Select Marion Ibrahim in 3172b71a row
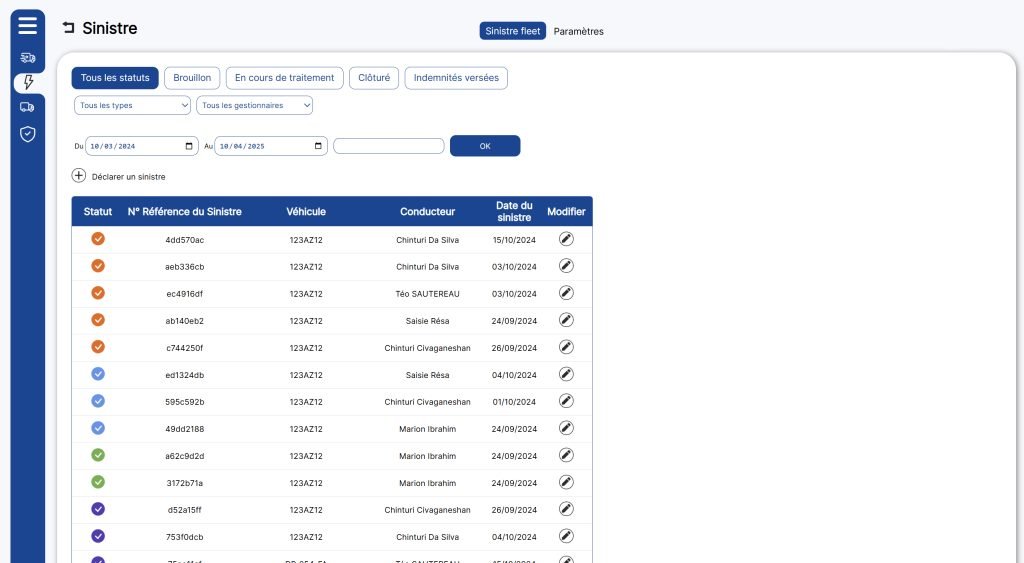Screen dimensions: 1024x563 click(x=428, y=483)
